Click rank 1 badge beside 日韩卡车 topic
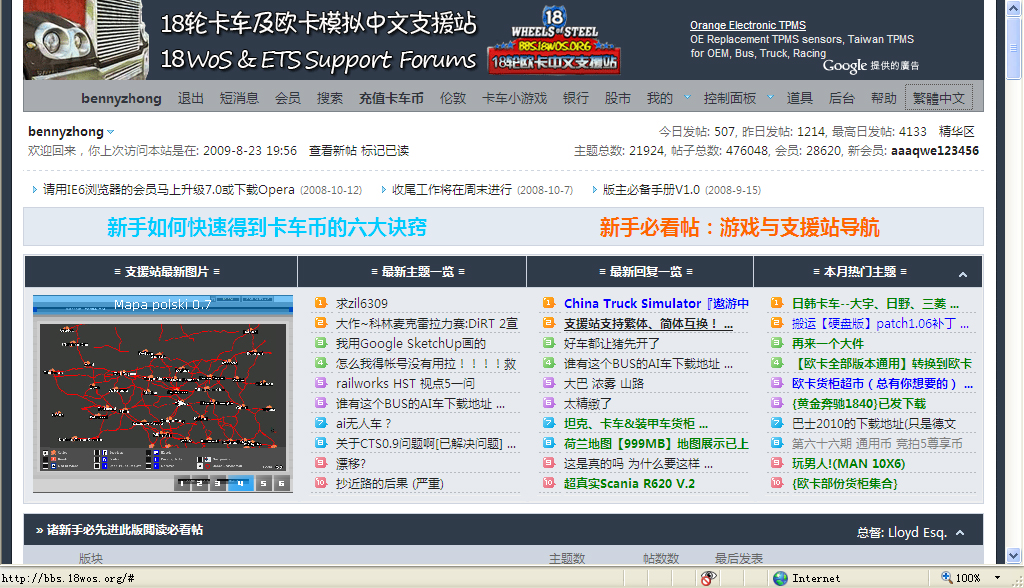The height and width of the screenshot is (588, 1024). [x=778, y=303]
